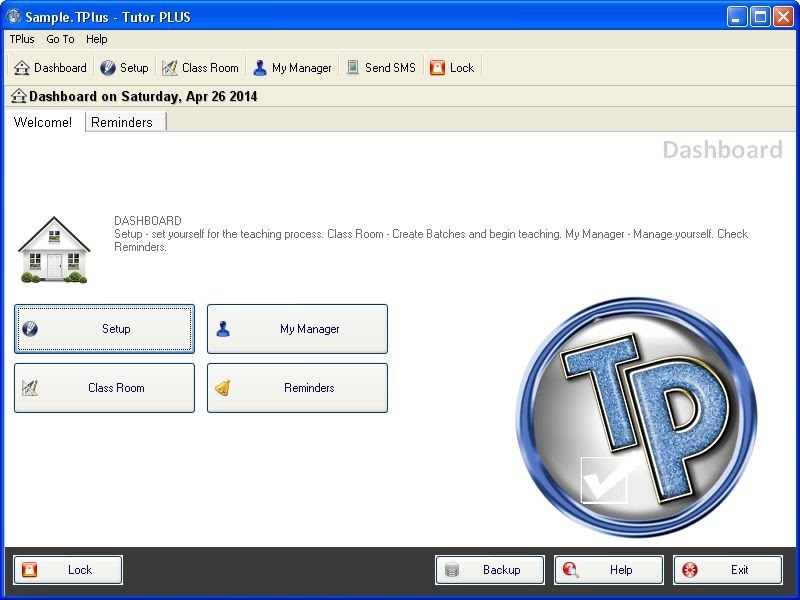
Task: Click the DASHBOARD description text
Action: tap(431, 234)
